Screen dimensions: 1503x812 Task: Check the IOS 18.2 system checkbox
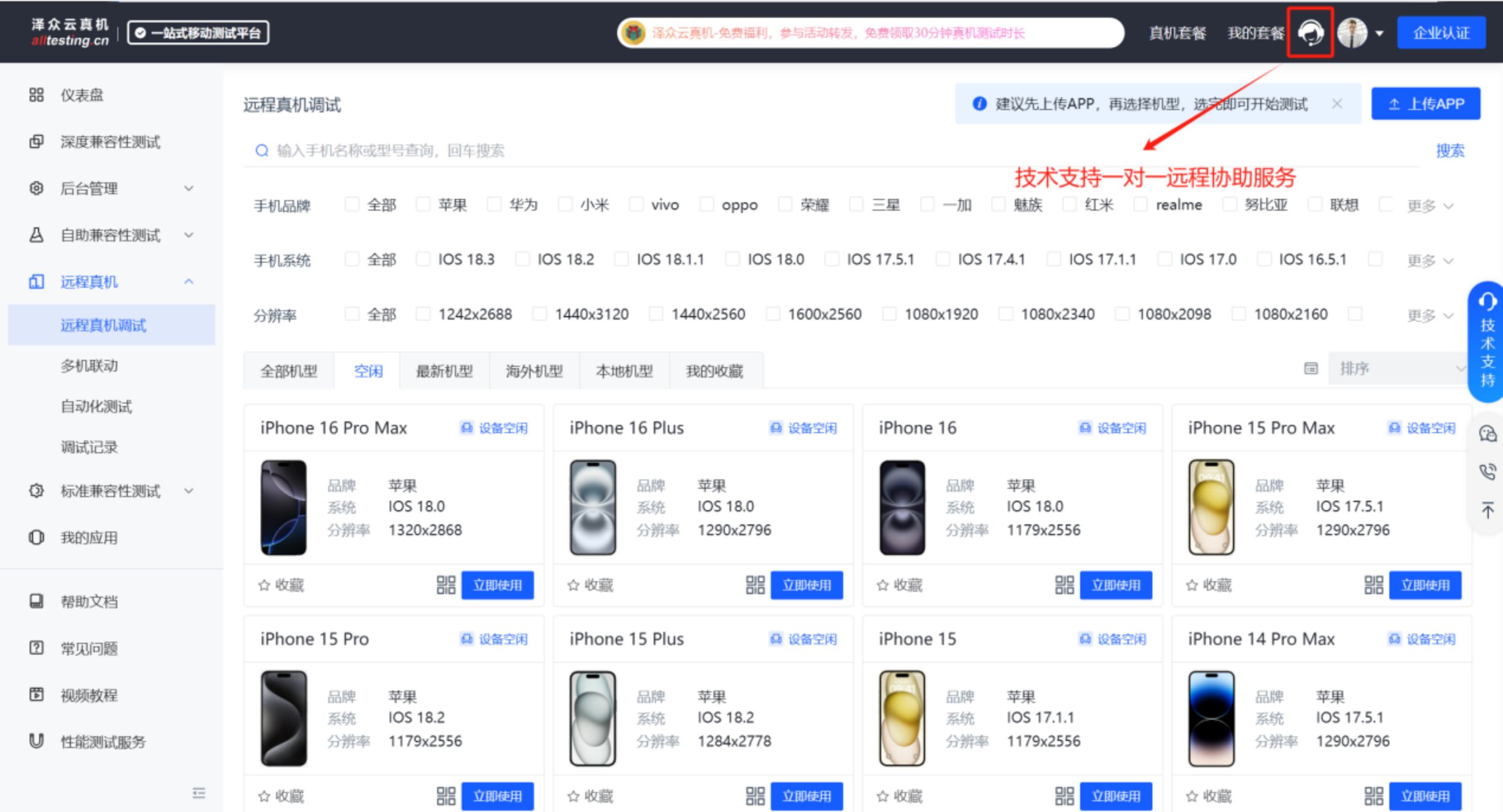522,259
